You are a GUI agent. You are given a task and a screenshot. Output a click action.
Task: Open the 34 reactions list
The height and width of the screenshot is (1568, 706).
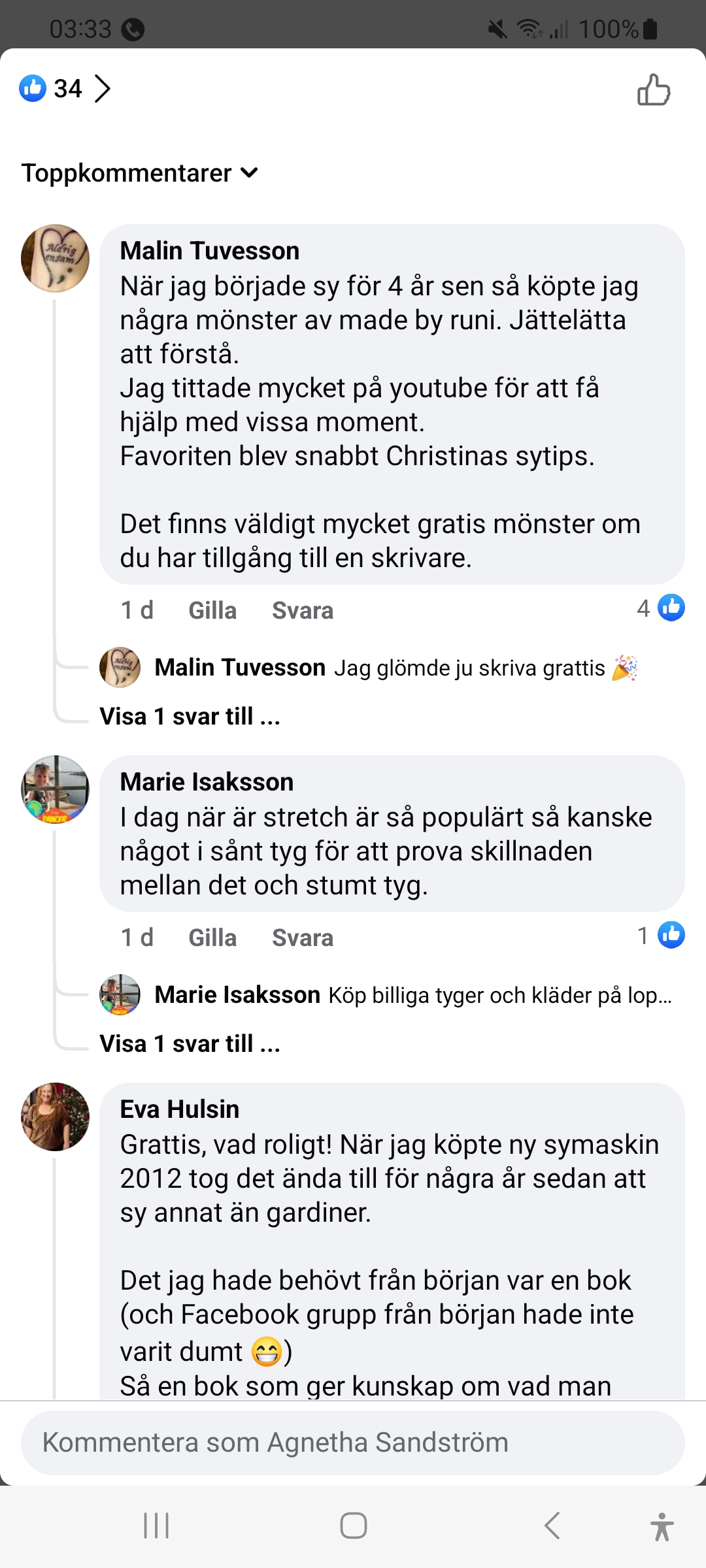click(65, 89)
